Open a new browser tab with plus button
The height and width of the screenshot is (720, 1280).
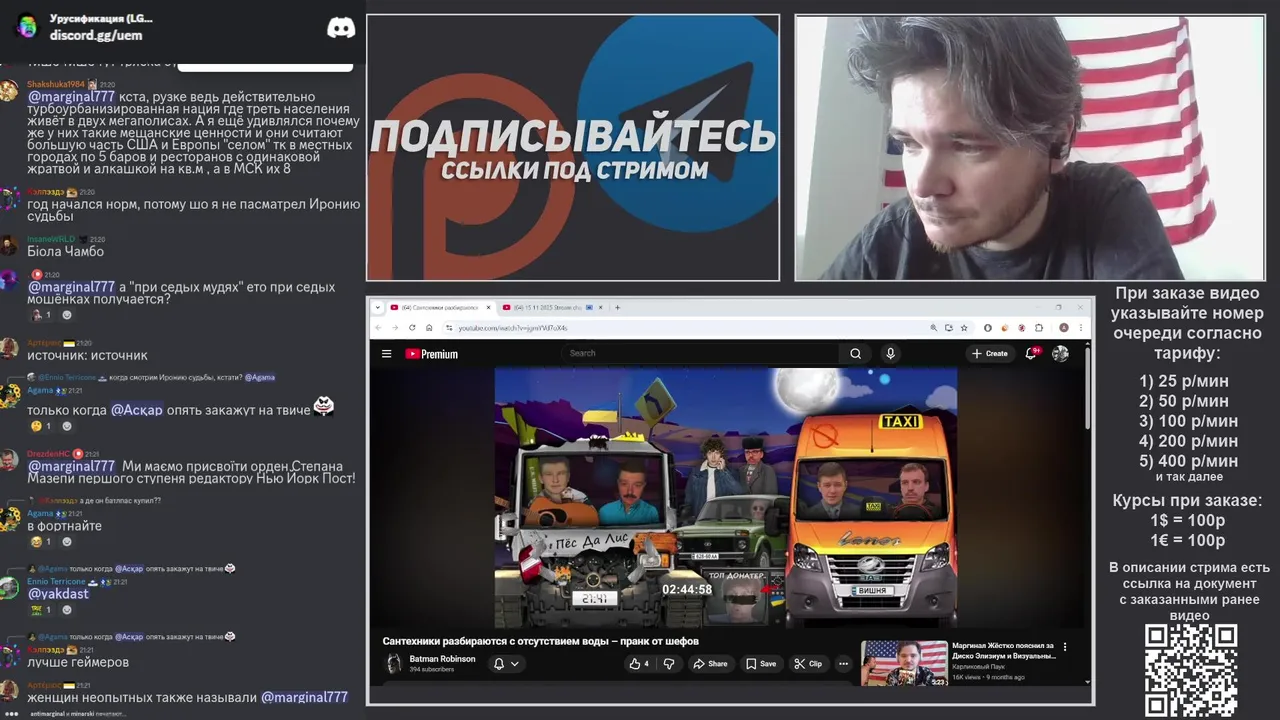point(617,308)
